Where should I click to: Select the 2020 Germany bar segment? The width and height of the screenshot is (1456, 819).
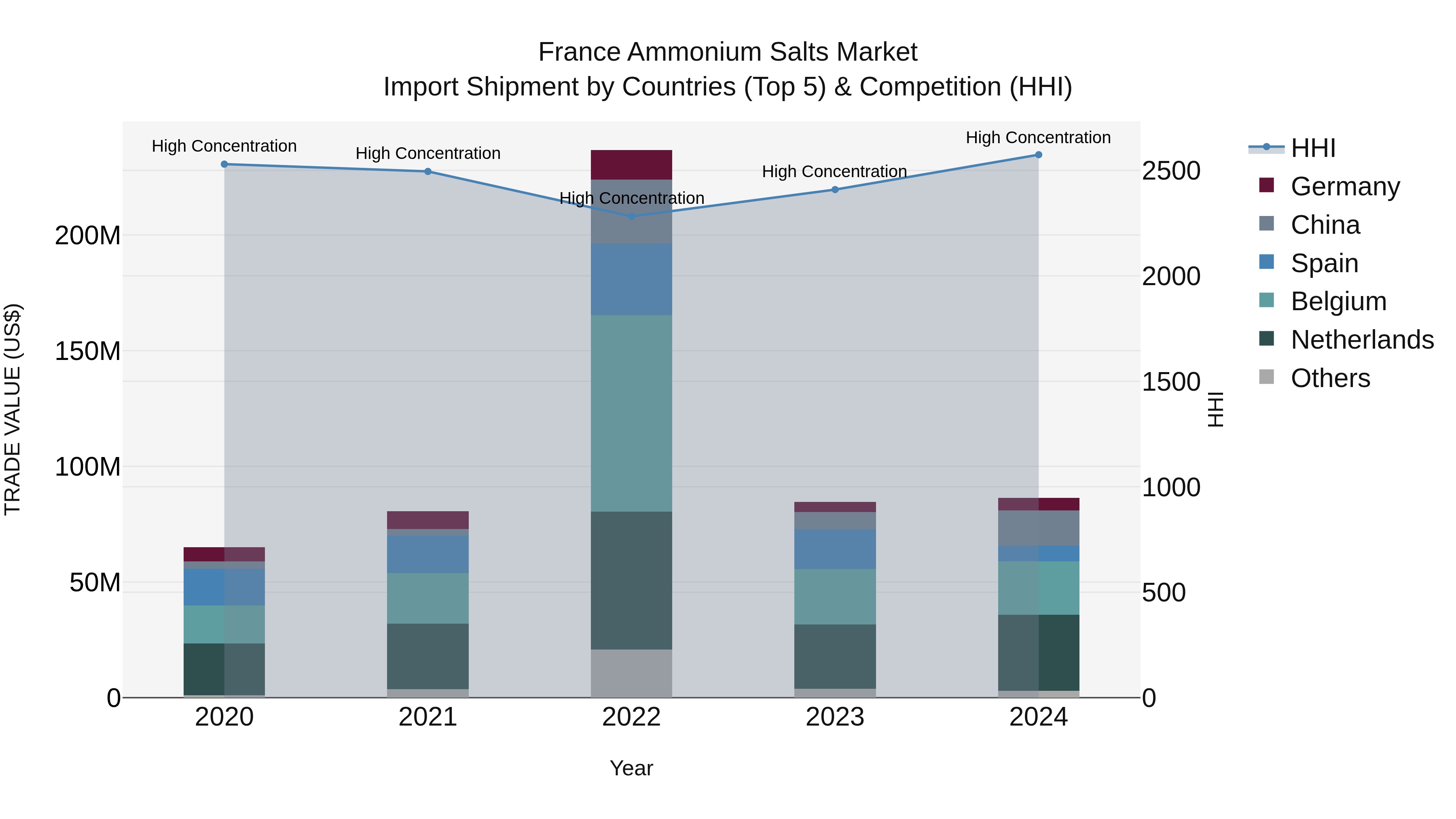click(224, 554)
